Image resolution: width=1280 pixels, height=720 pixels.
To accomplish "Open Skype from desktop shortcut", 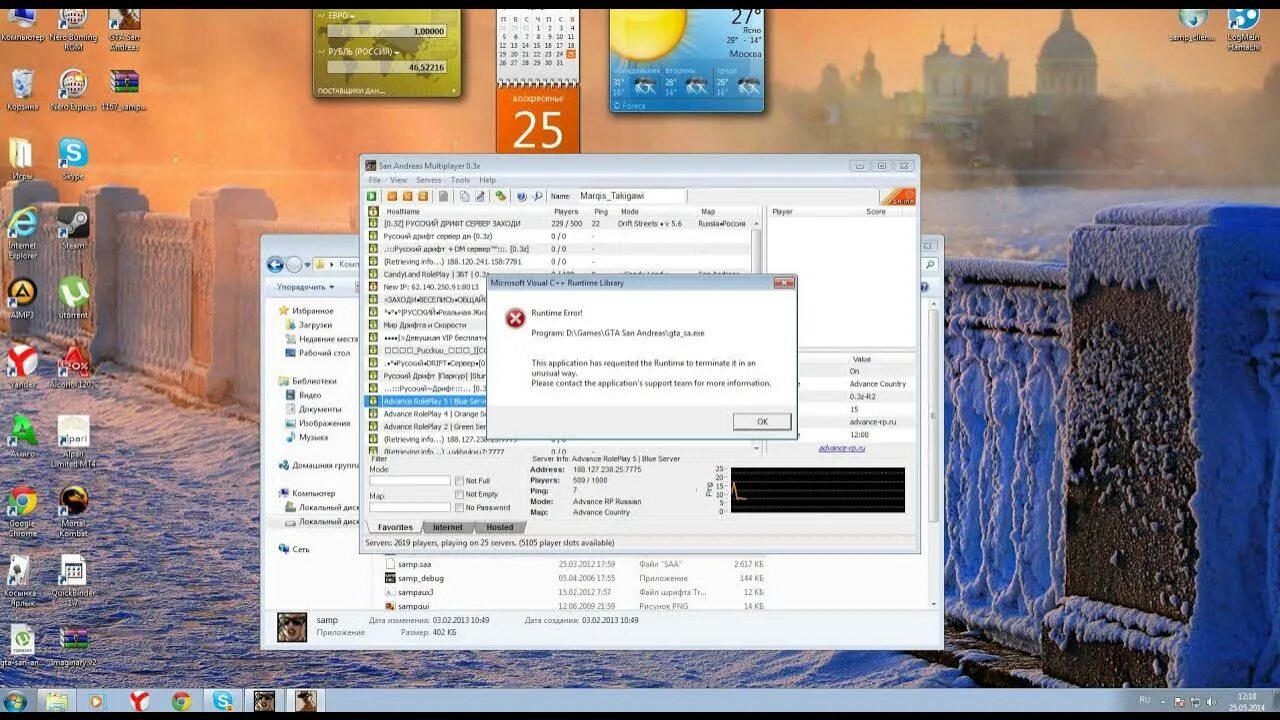I will tap(72, 159).
